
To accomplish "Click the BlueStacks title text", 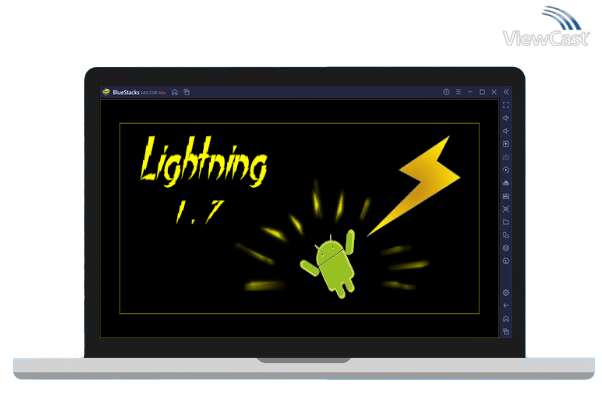I will 126,93.
